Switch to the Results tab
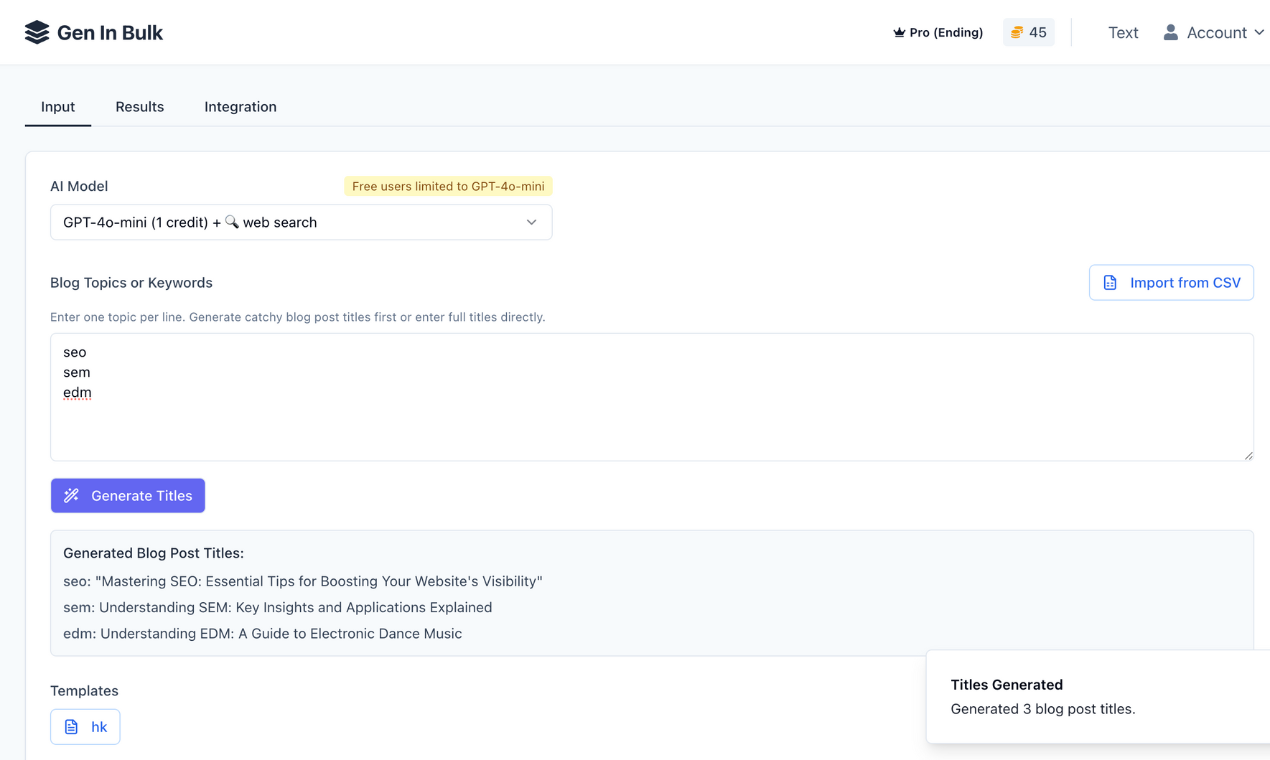The width and height of the screenshot is (1270, 760). (139, 107)
